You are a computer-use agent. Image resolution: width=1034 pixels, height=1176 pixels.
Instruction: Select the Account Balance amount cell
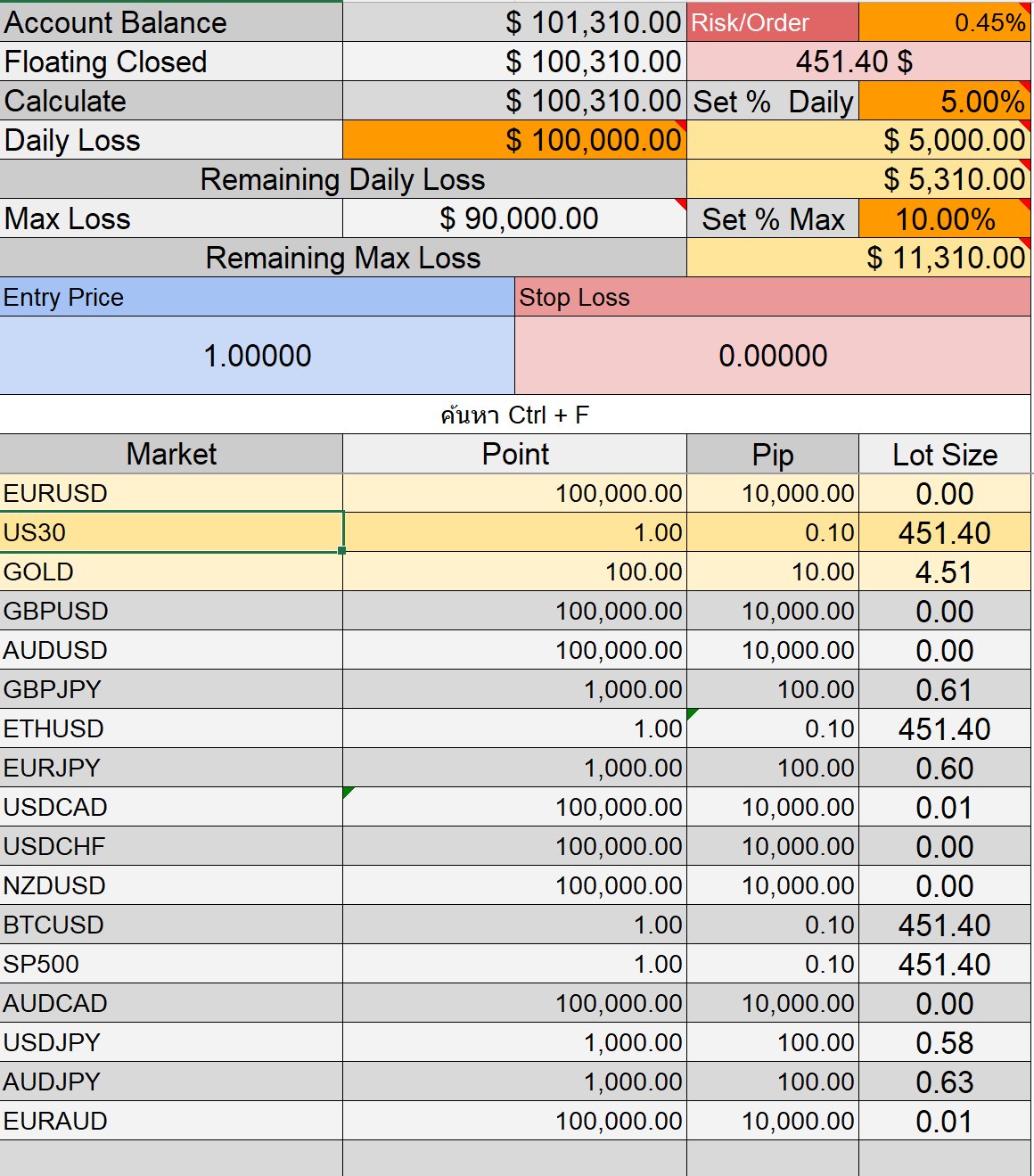(513, 23)
